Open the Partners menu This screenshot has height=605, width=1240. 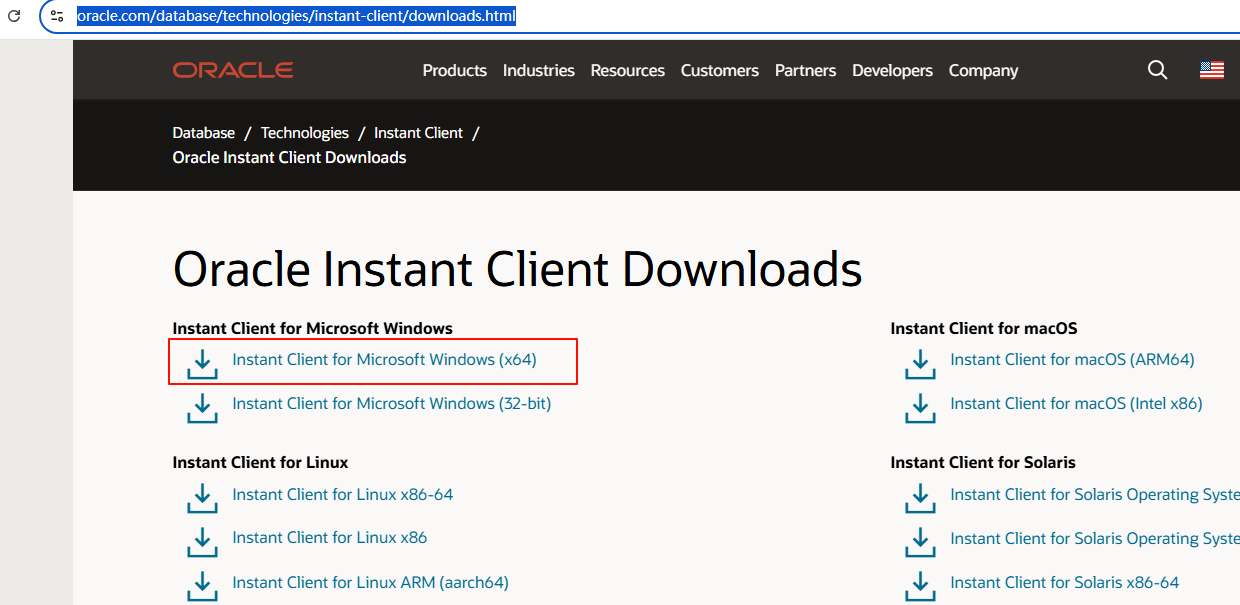(806, 70)
